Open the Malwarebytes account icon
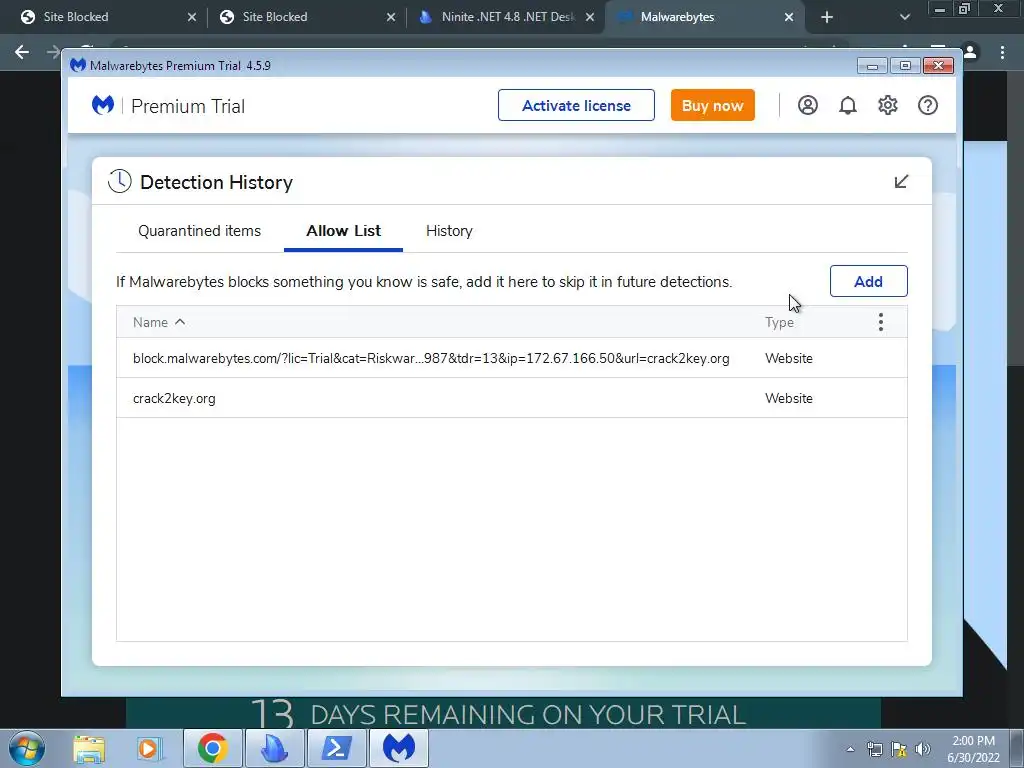This screenshot has height=768, width=1024. click(x=807, y=105)
